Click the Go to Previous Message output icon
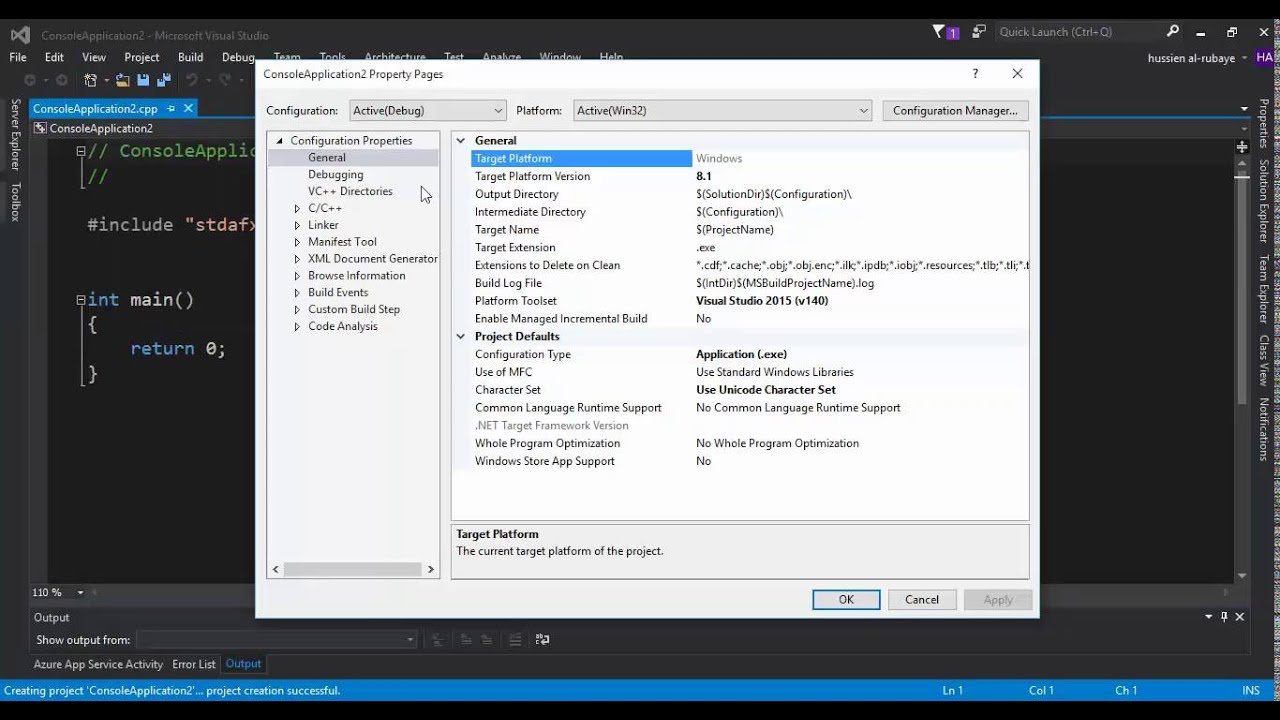1280x720 pixels. click(466, 640)
